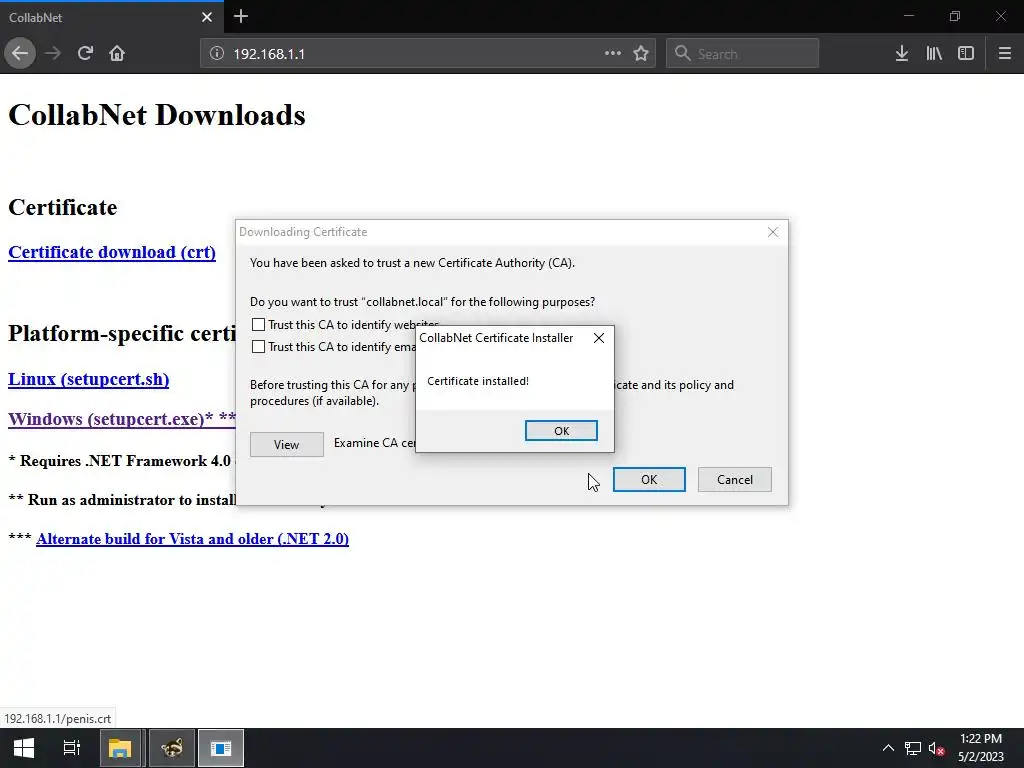Screen dimensions: 1024x768
Task: Open Task View on the taskbar
Action: click(71, 748)
